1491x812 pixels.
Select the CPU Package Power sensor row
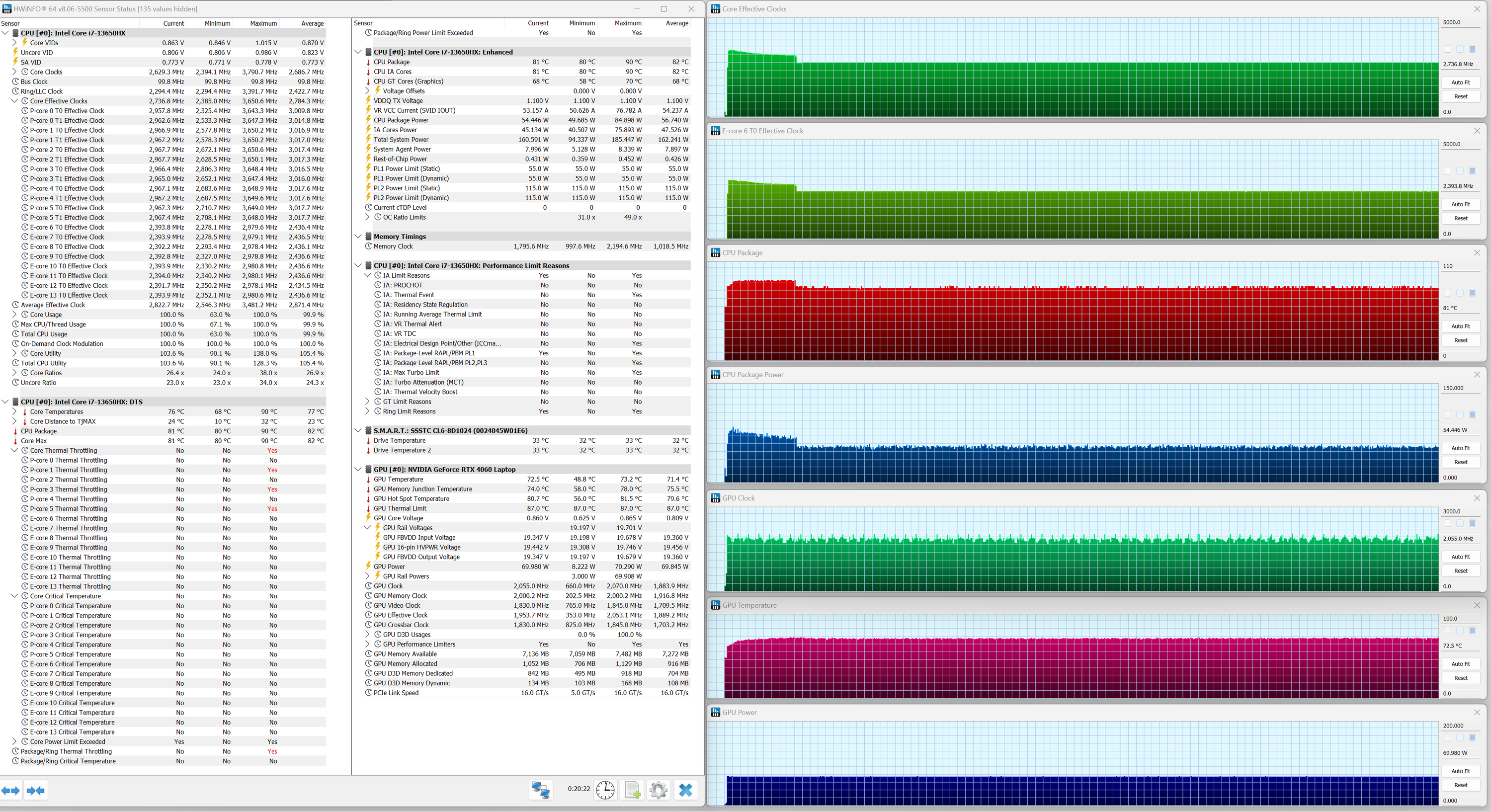[401, 120]
